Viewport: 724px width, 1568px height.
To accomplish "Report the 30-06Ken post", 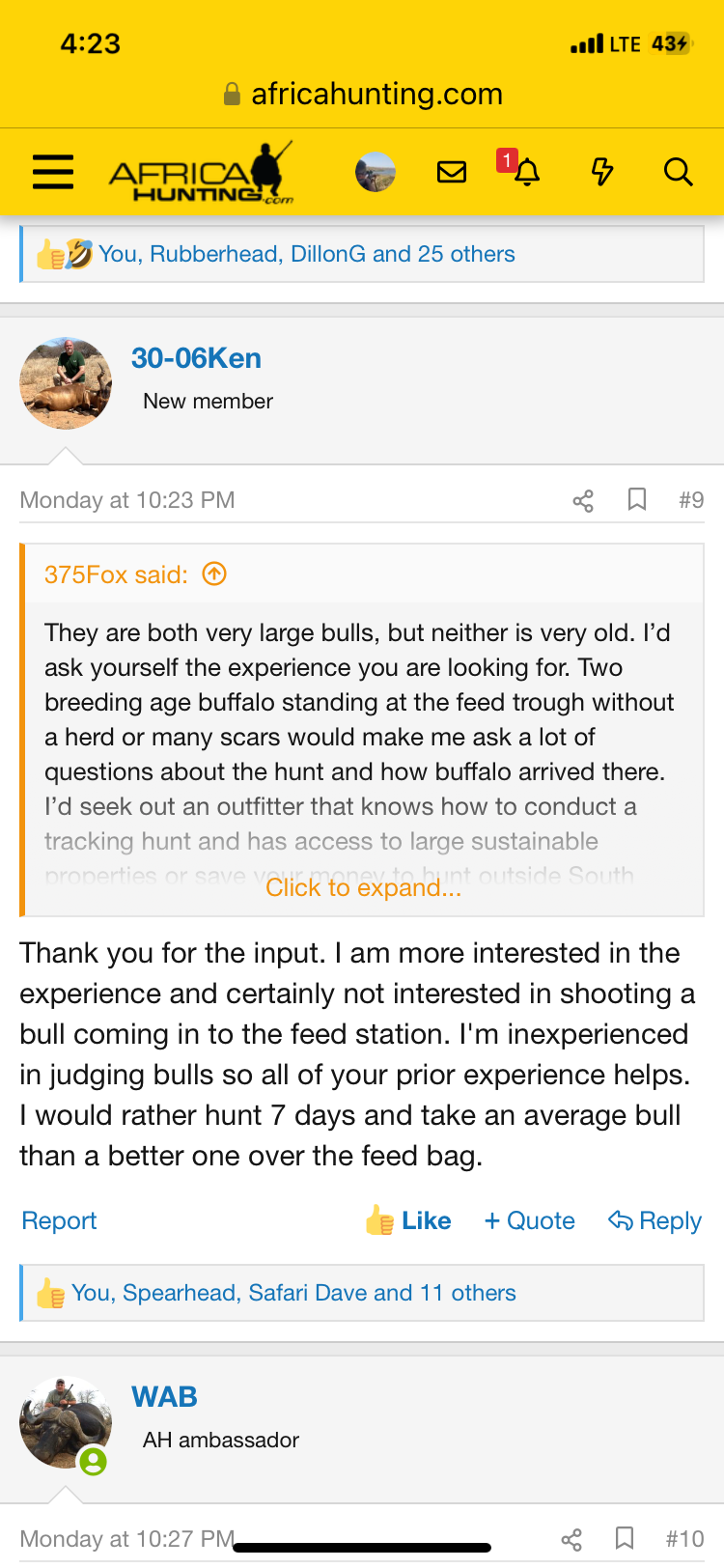I will tap(59, 1220).
